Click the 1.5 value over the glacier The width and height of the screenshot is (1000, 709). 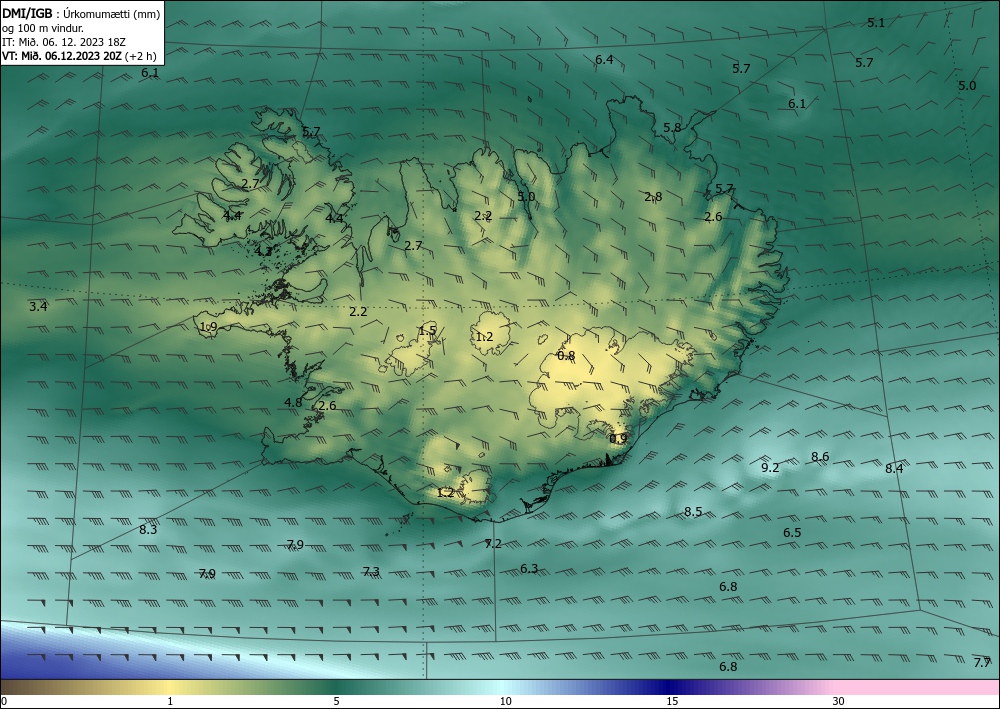(x=427, y=330)
